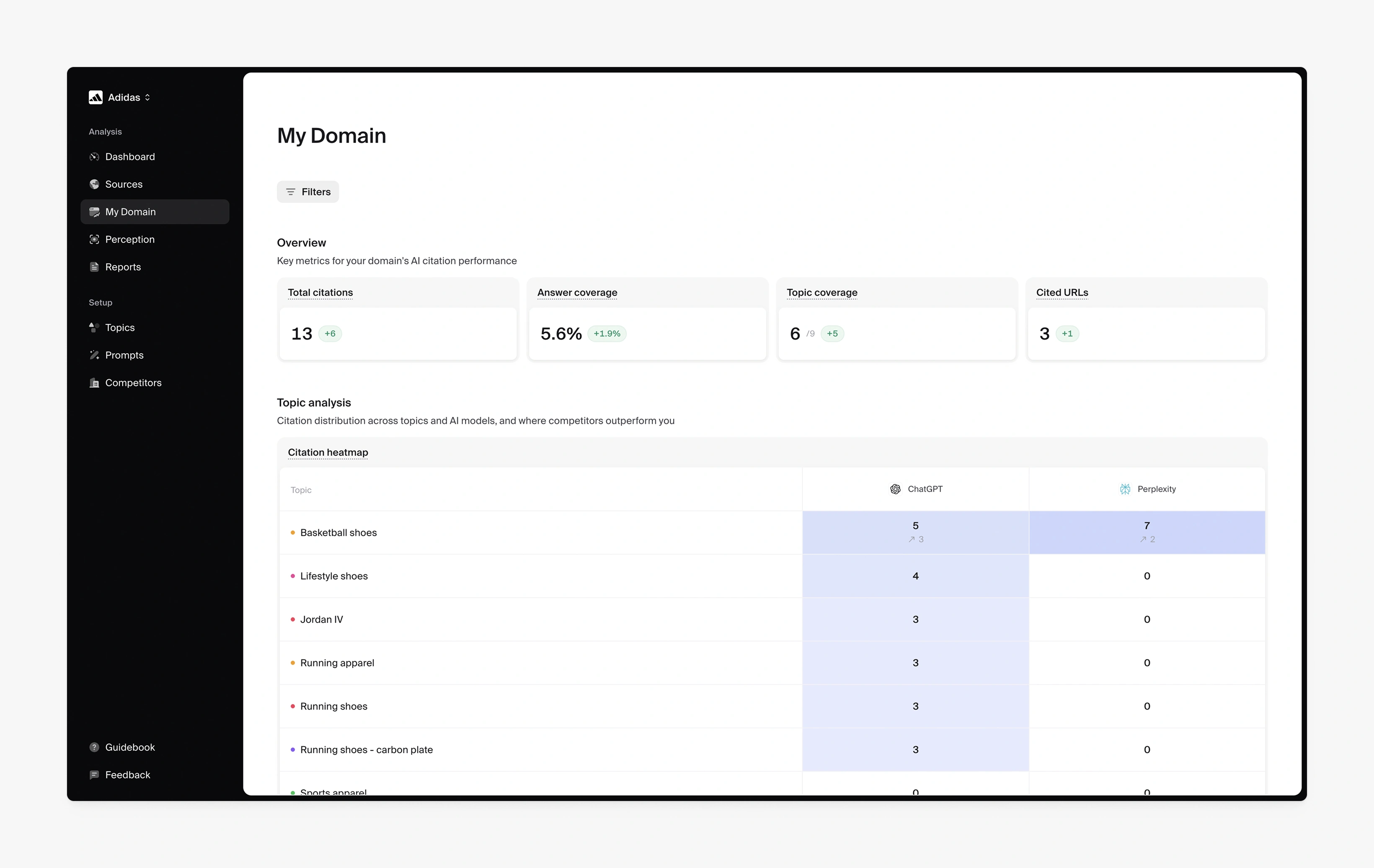Click the Topic column header
Screen dimensions: 1374x868
point(301,490)
